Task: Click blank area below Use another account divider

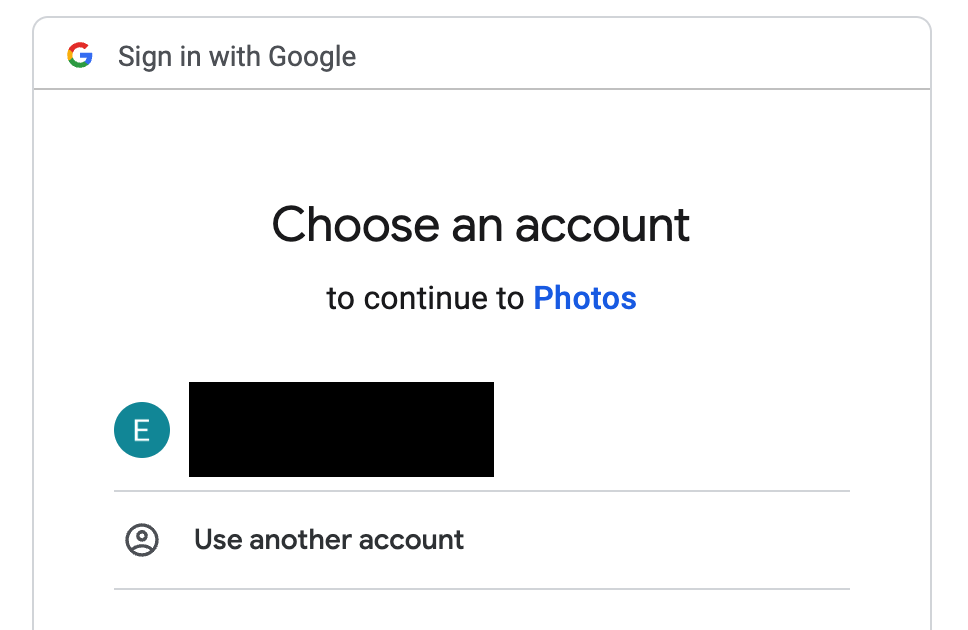Action: [x=482, y=610]
